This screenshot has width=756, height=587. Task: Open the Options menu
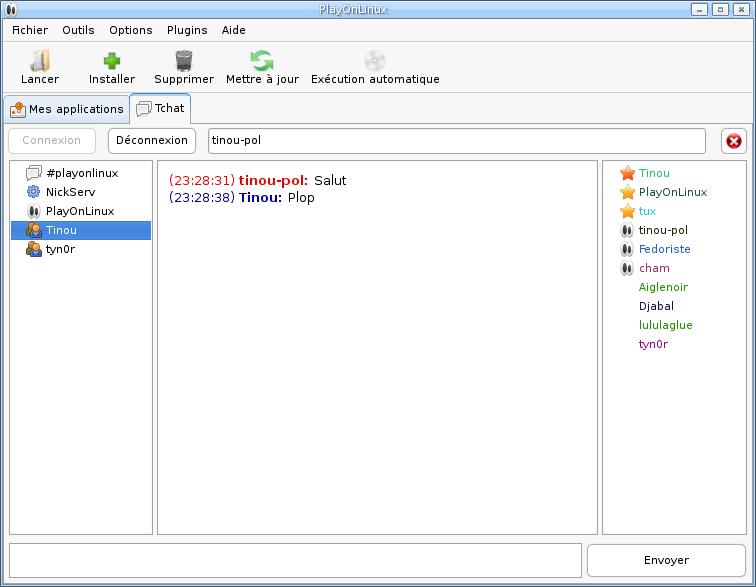coord(131,30)
